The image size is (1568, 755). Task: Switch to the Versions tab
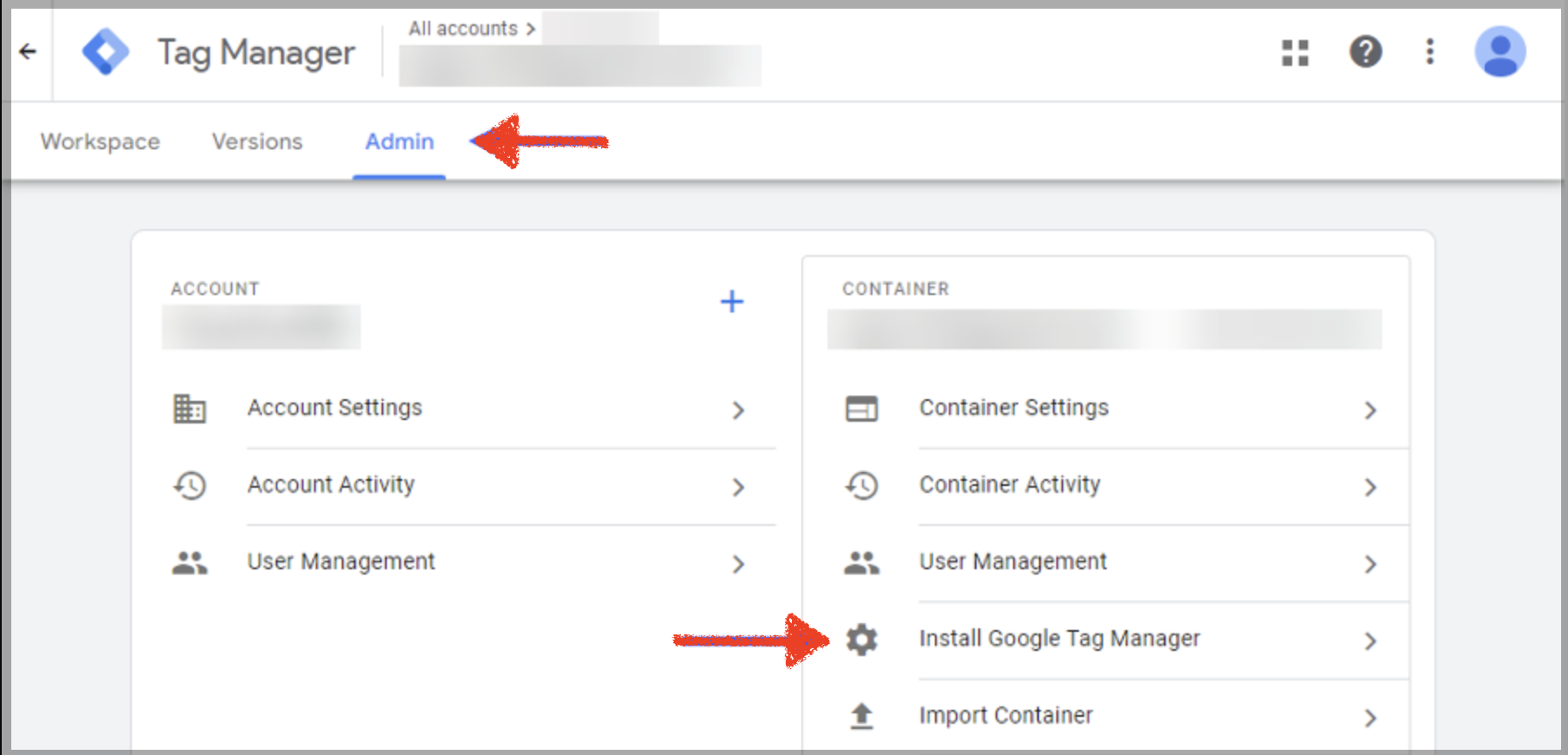(x=258, y=141)
